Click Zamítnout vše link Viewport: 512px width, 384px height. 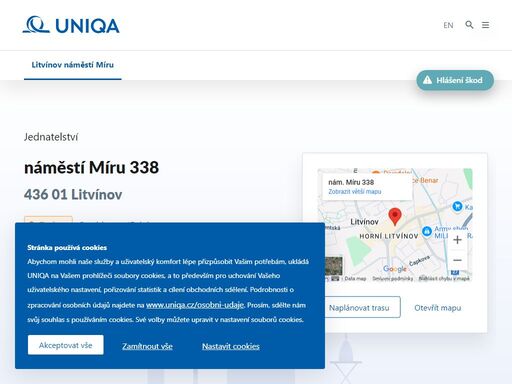tap(147, 346)
